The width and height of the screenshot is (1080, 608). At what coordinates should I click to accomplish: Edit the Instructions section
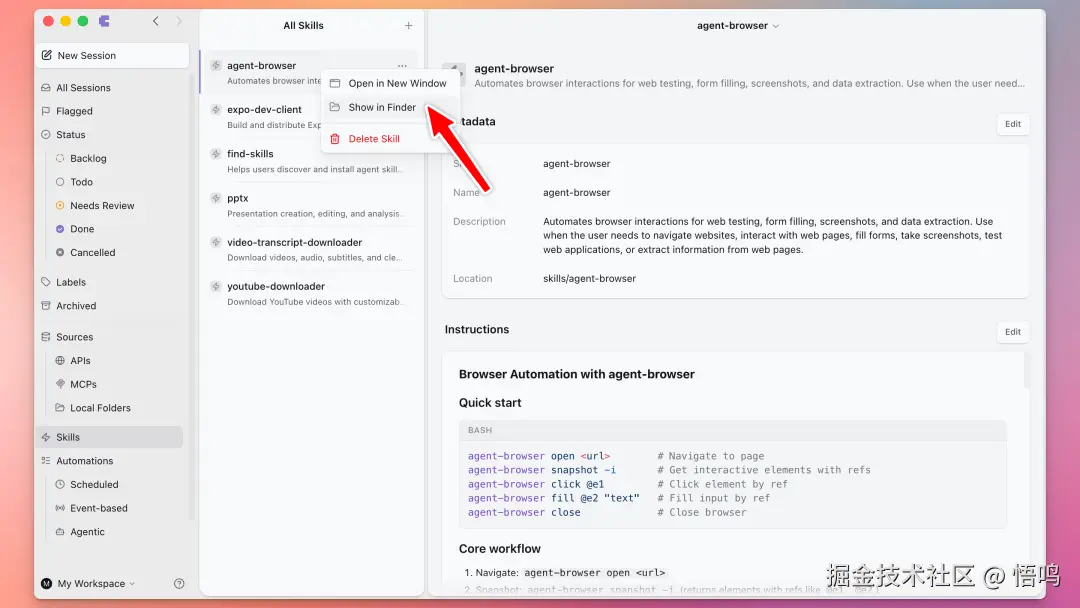1012,332
